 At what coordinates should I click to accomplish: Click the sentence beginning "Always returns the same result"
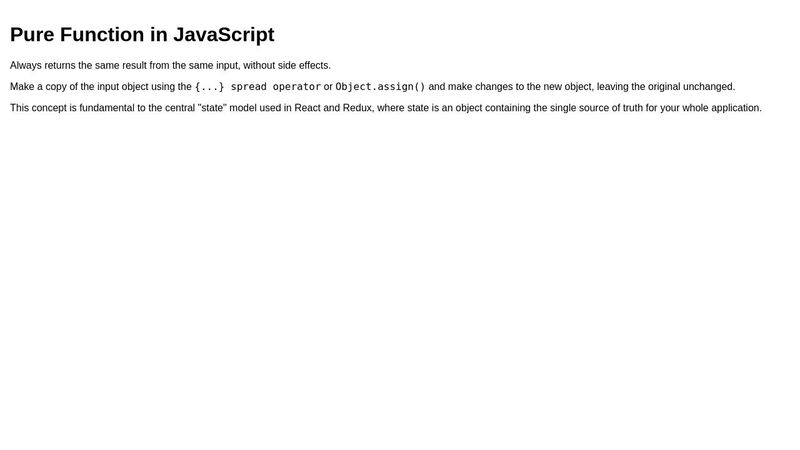170,65
